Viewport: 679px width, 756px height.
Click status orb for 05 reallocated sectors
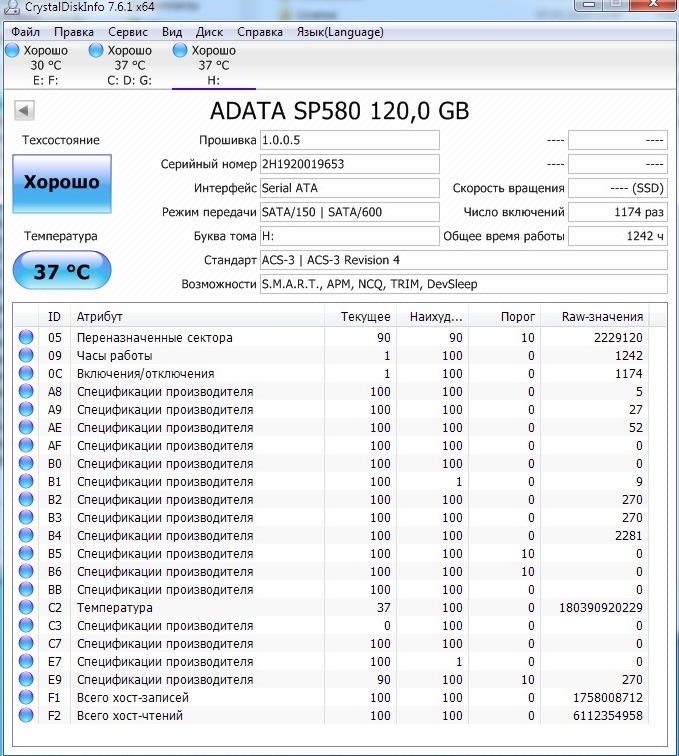coord(26,337)
